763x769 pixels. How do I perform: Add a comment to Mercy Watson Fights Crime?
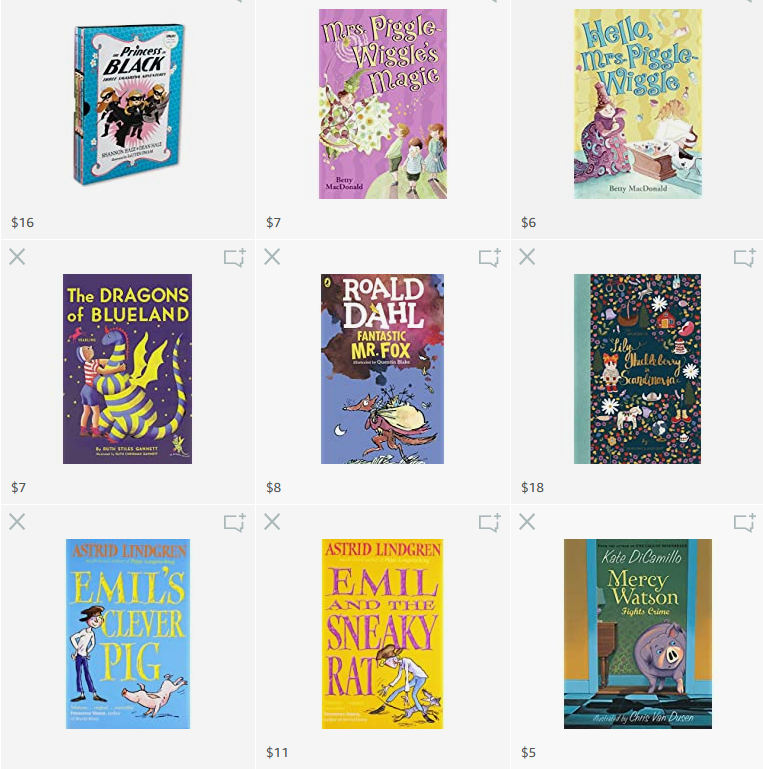745,523
